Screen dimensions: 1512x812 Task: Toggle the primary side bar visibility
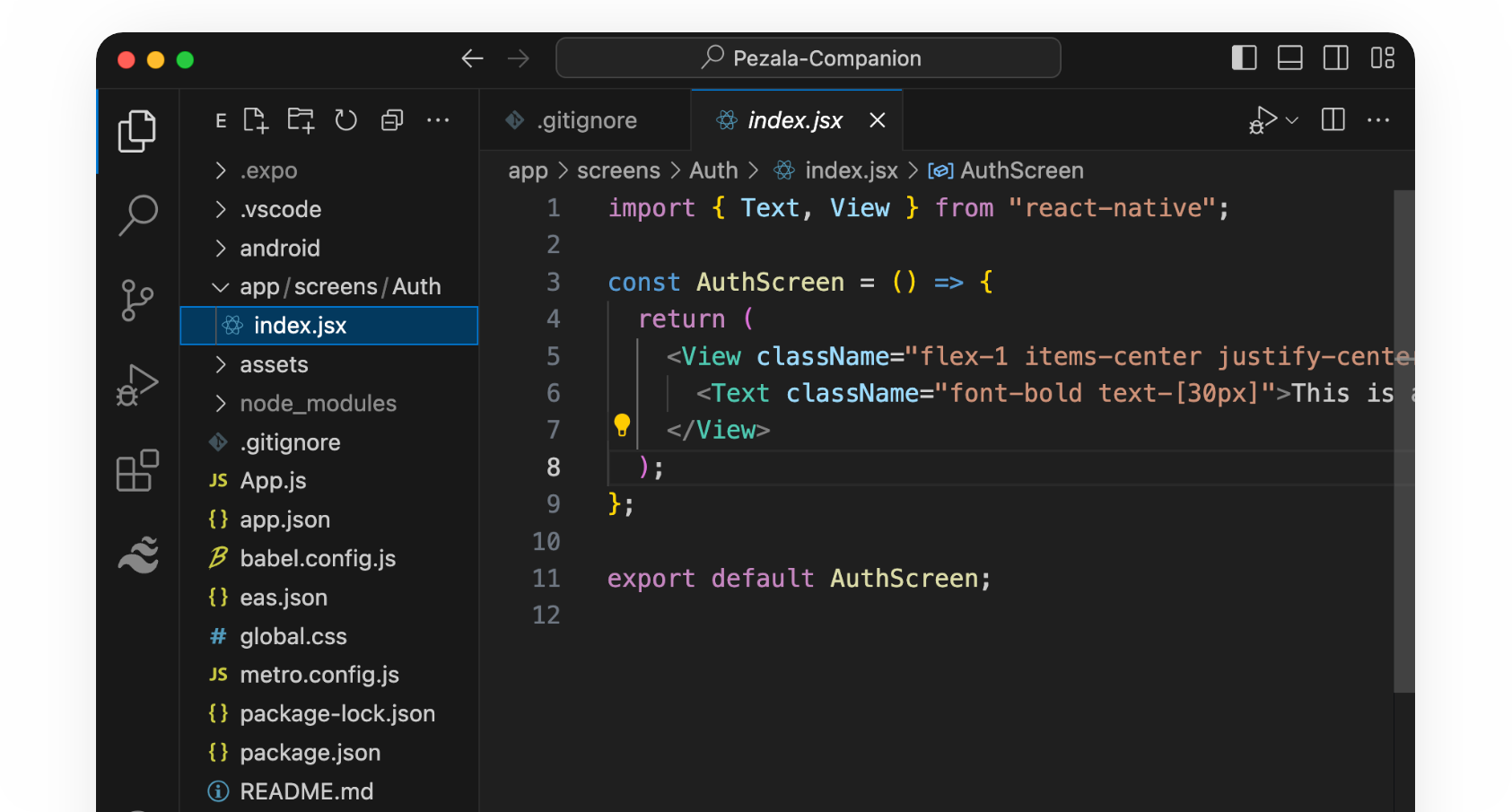[x=1244, y=58]
